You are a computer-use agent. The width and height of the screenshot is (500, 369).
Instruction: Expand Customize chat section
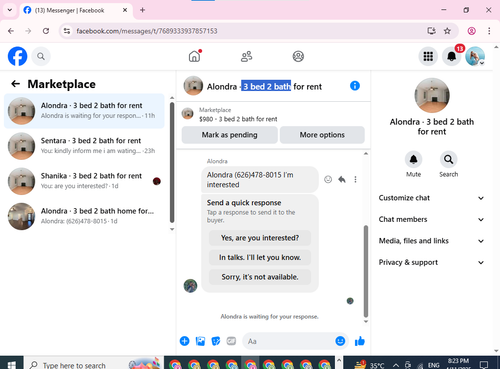(x=431, y=198)
